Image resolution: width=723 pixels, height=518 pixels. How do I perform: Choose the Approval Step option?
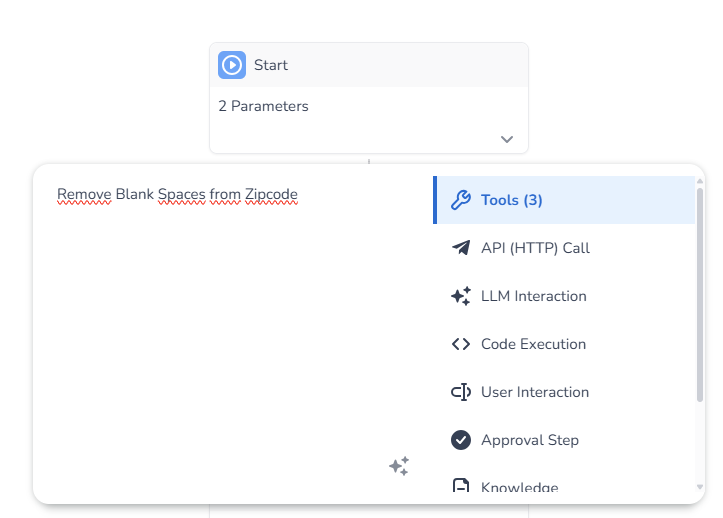529,440
